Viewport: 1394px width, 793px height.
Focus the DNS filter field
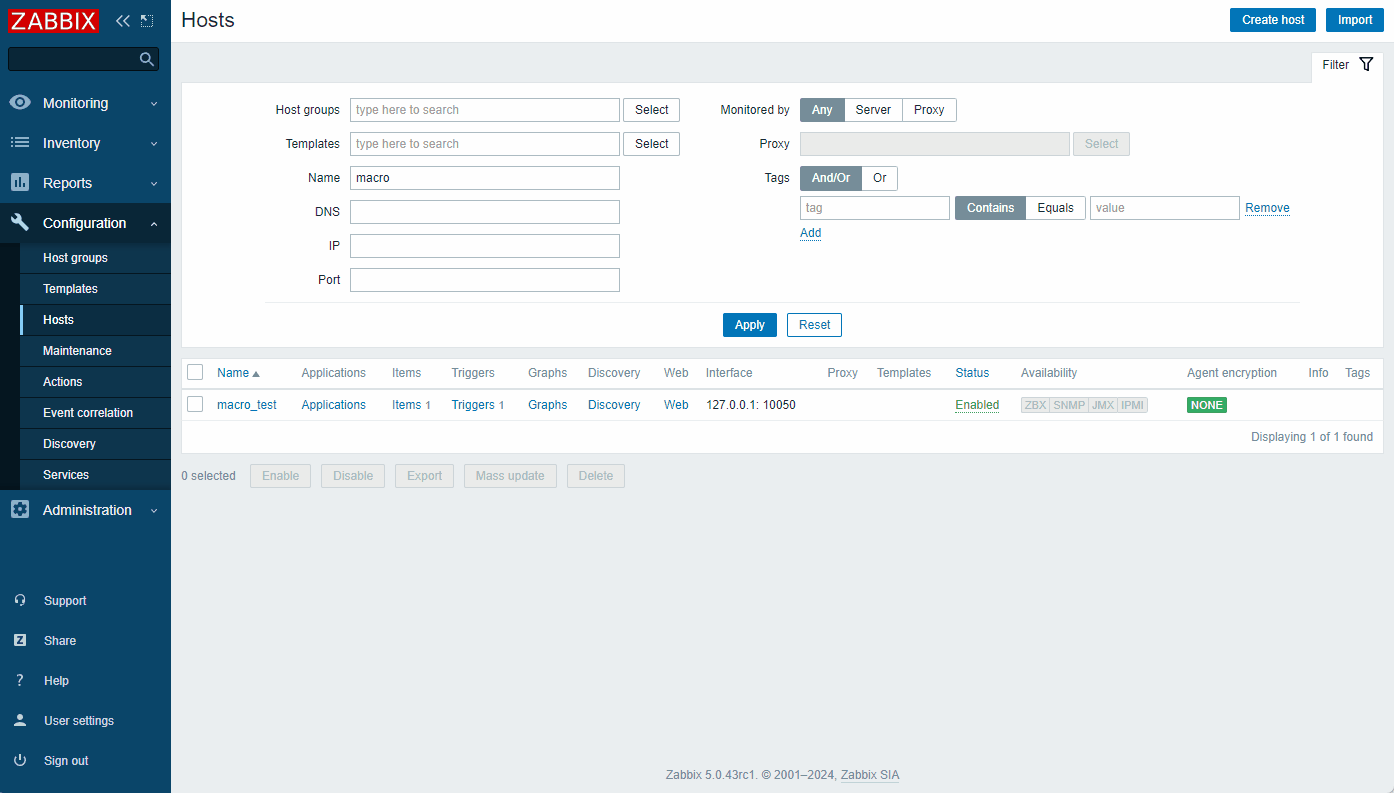(485, 212)
